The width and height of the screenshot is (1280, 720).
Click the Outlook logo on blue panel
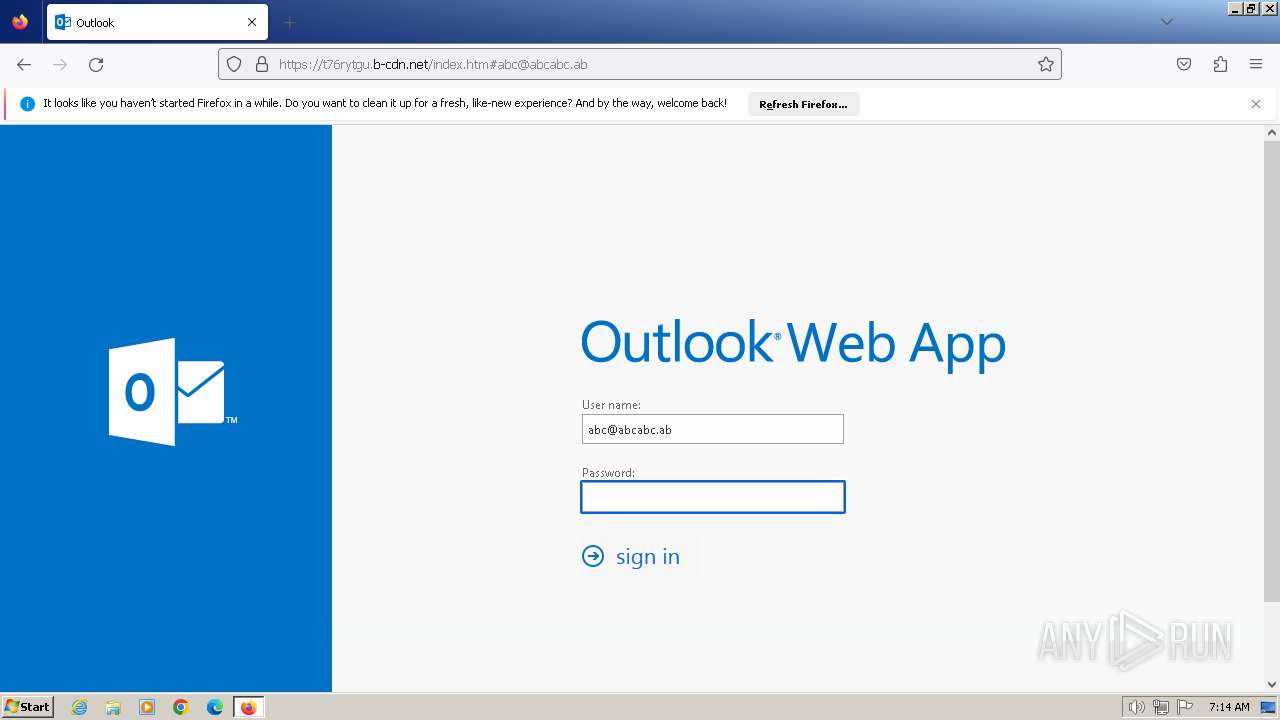(x=173, y=392)
